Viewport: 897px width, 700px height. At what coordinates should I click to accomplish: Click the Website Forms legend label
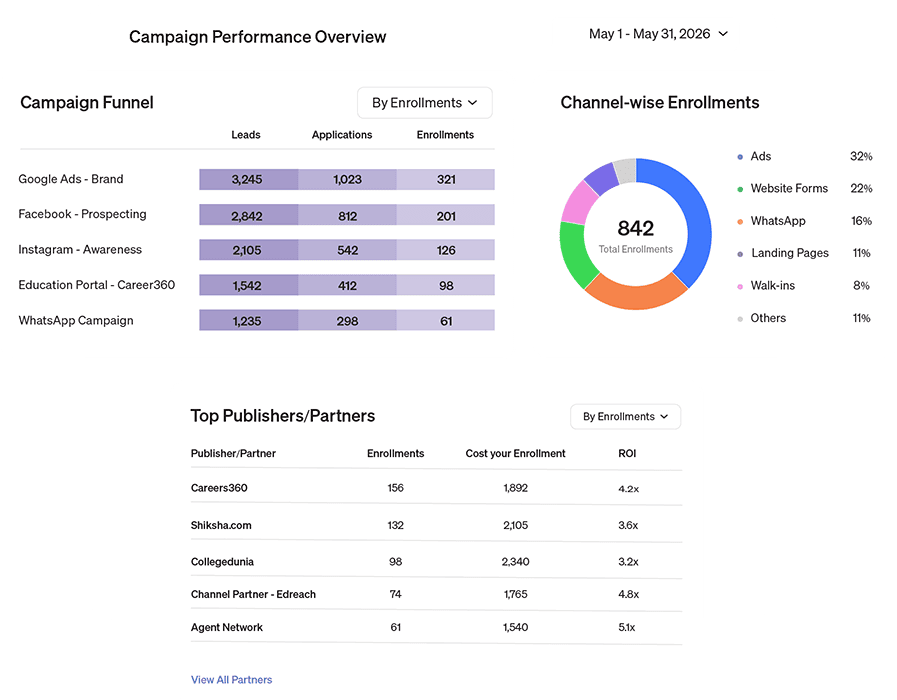[x=789, y=189]
